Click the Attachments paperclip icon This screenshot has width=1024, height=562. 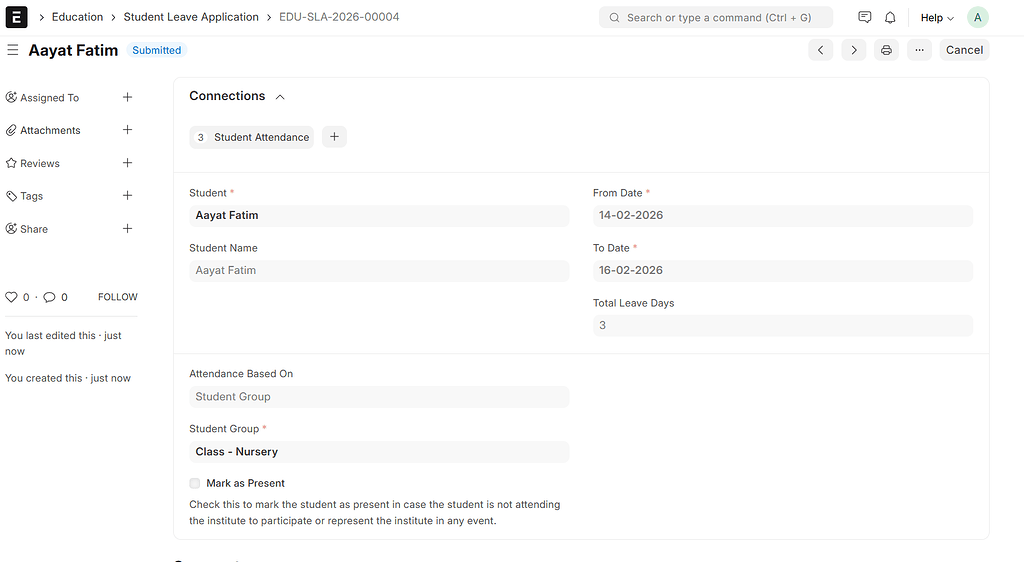[x=11, y=130]
